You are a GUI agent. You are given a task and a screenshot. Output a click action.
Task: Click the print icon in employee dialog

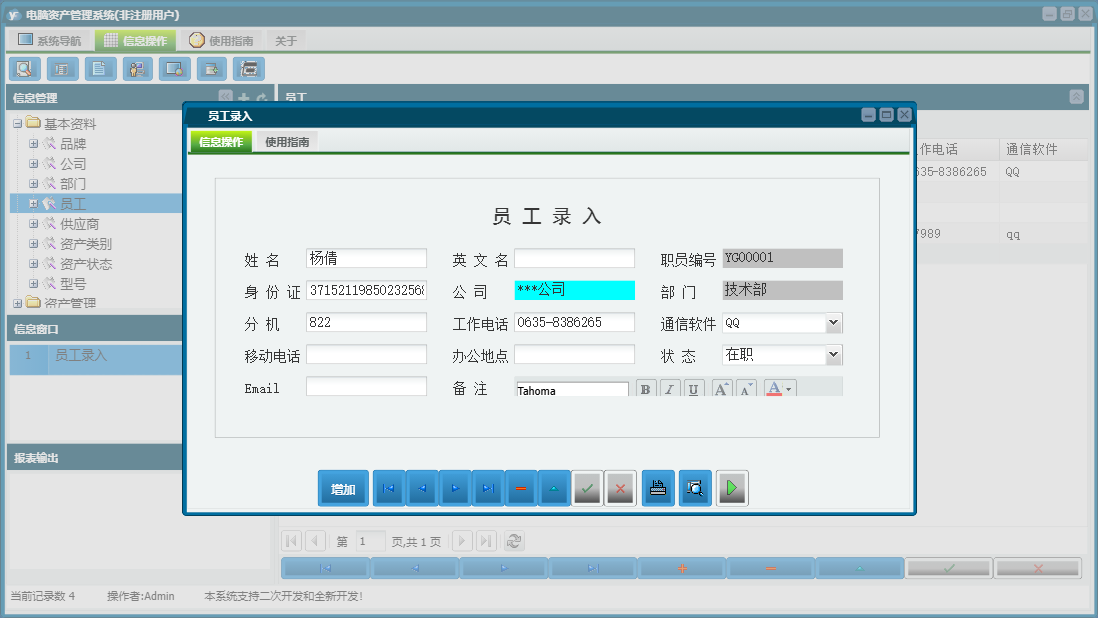point(658,488)
